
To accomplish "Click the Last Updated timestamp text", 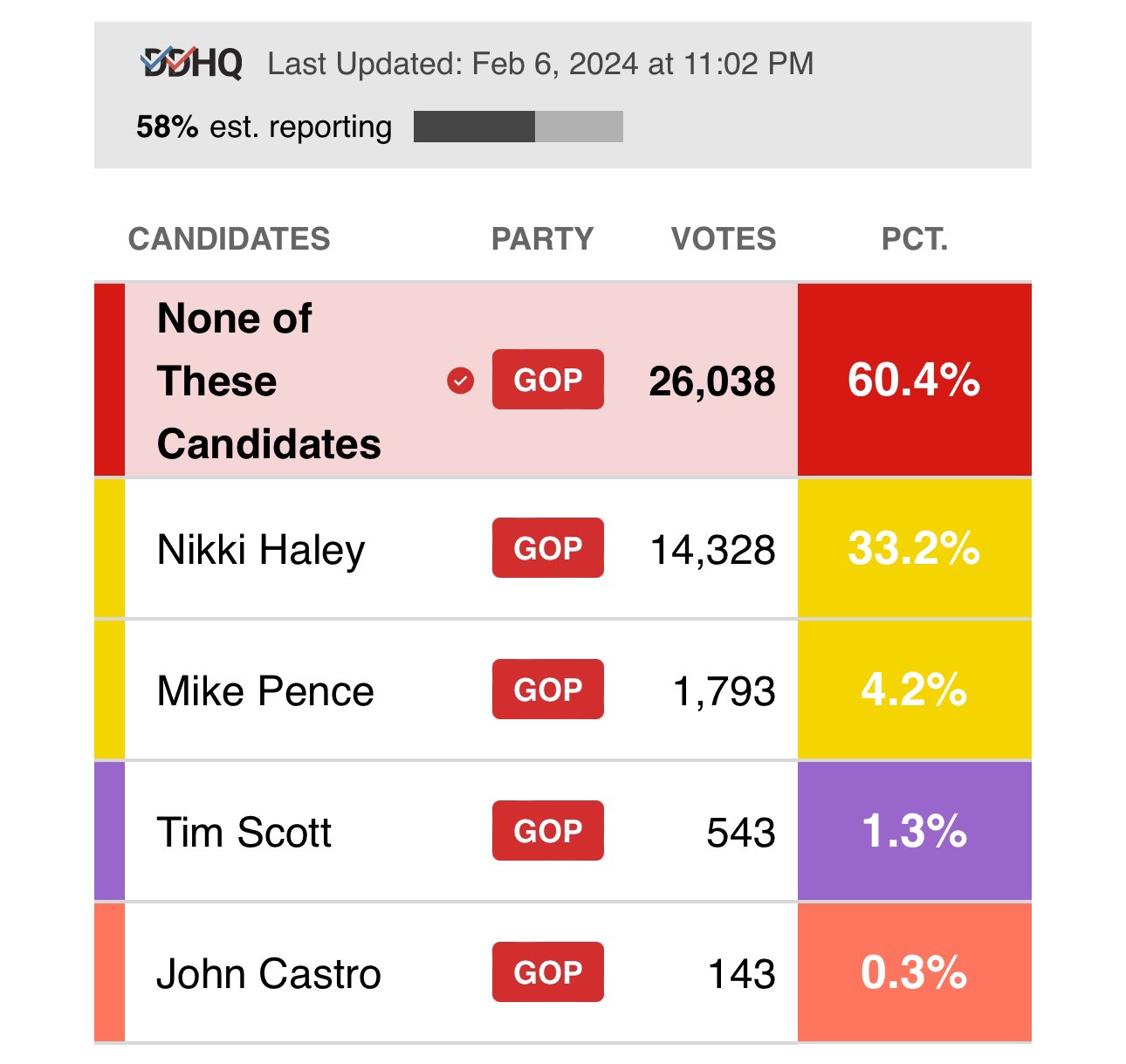I will pyautogui.click(x=540, y=64).
